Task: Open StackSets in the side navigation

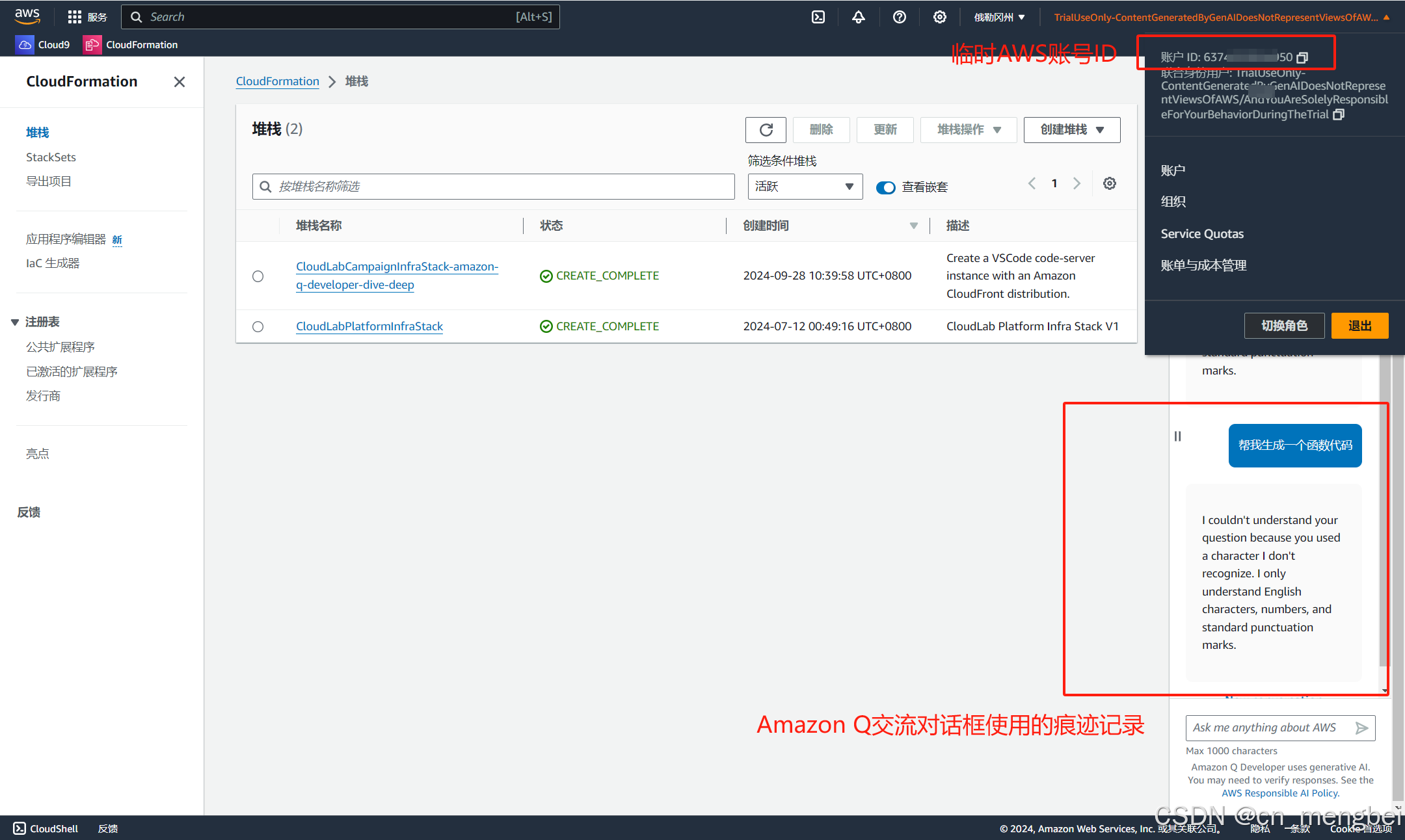Action: (51, 157)
